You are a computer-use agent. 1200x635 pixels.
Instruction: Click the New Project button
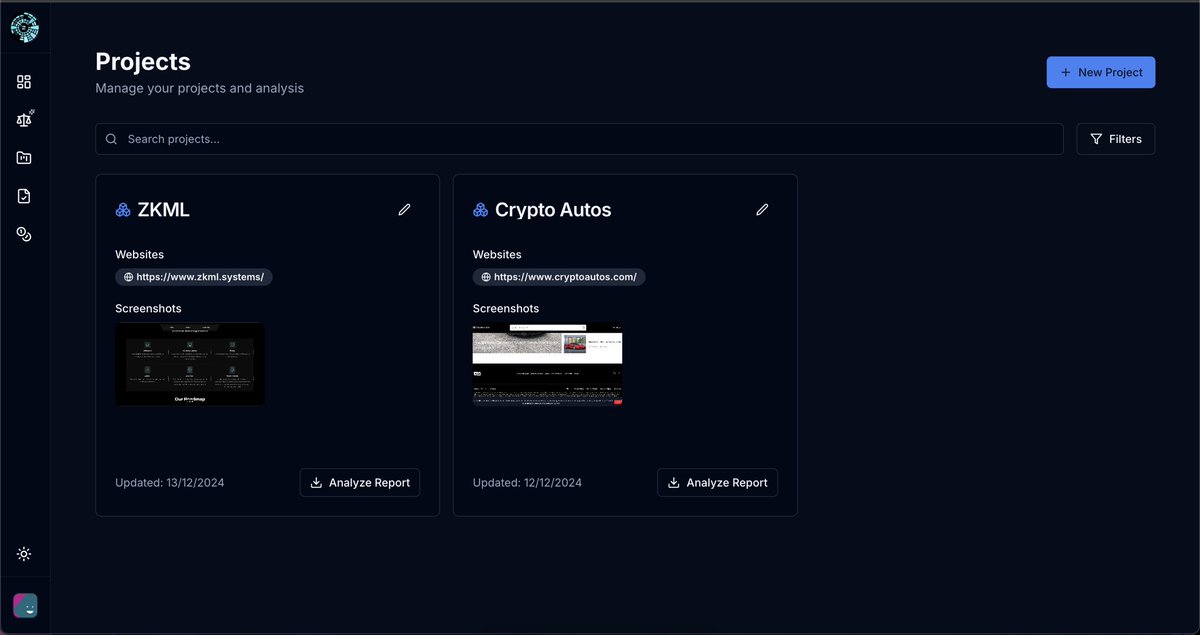coord(1101,72)
